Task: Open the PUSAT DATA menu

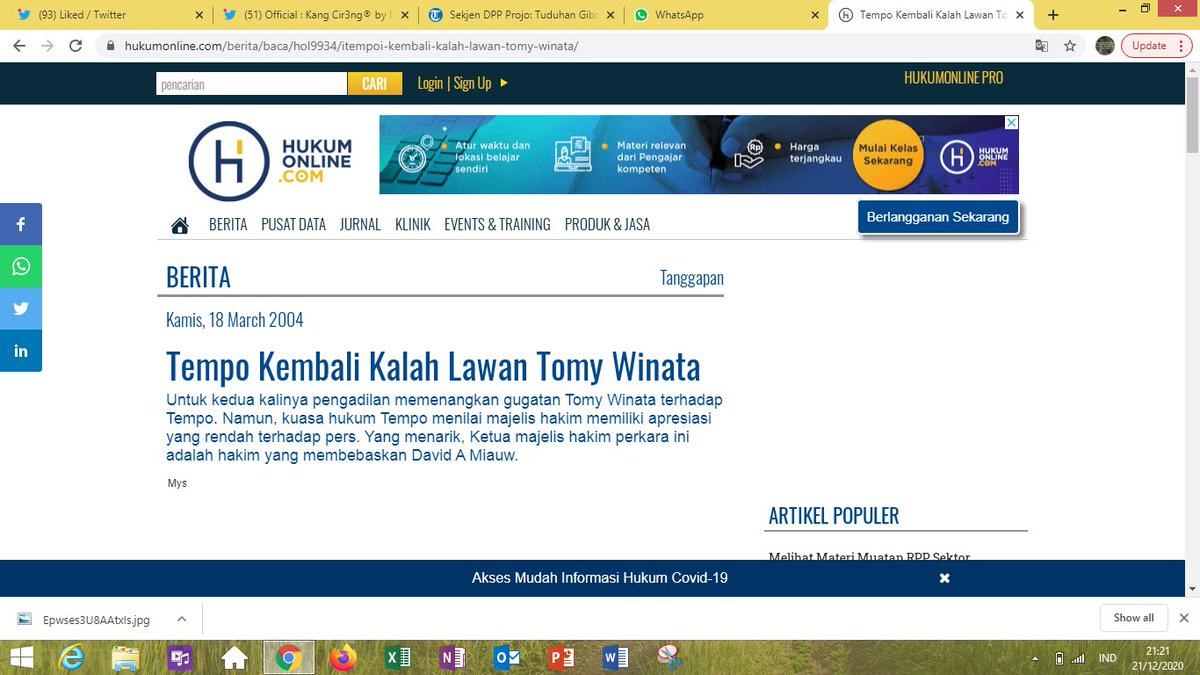Action: click(294, 225)
